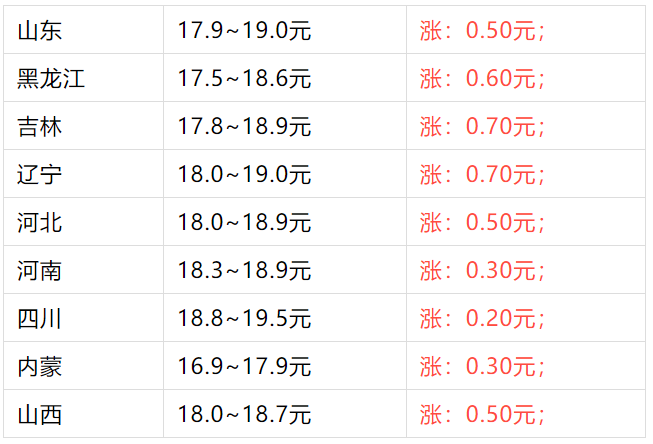
Task: Select price range 18.3~18.9元
Action: [x=245, y=270]
